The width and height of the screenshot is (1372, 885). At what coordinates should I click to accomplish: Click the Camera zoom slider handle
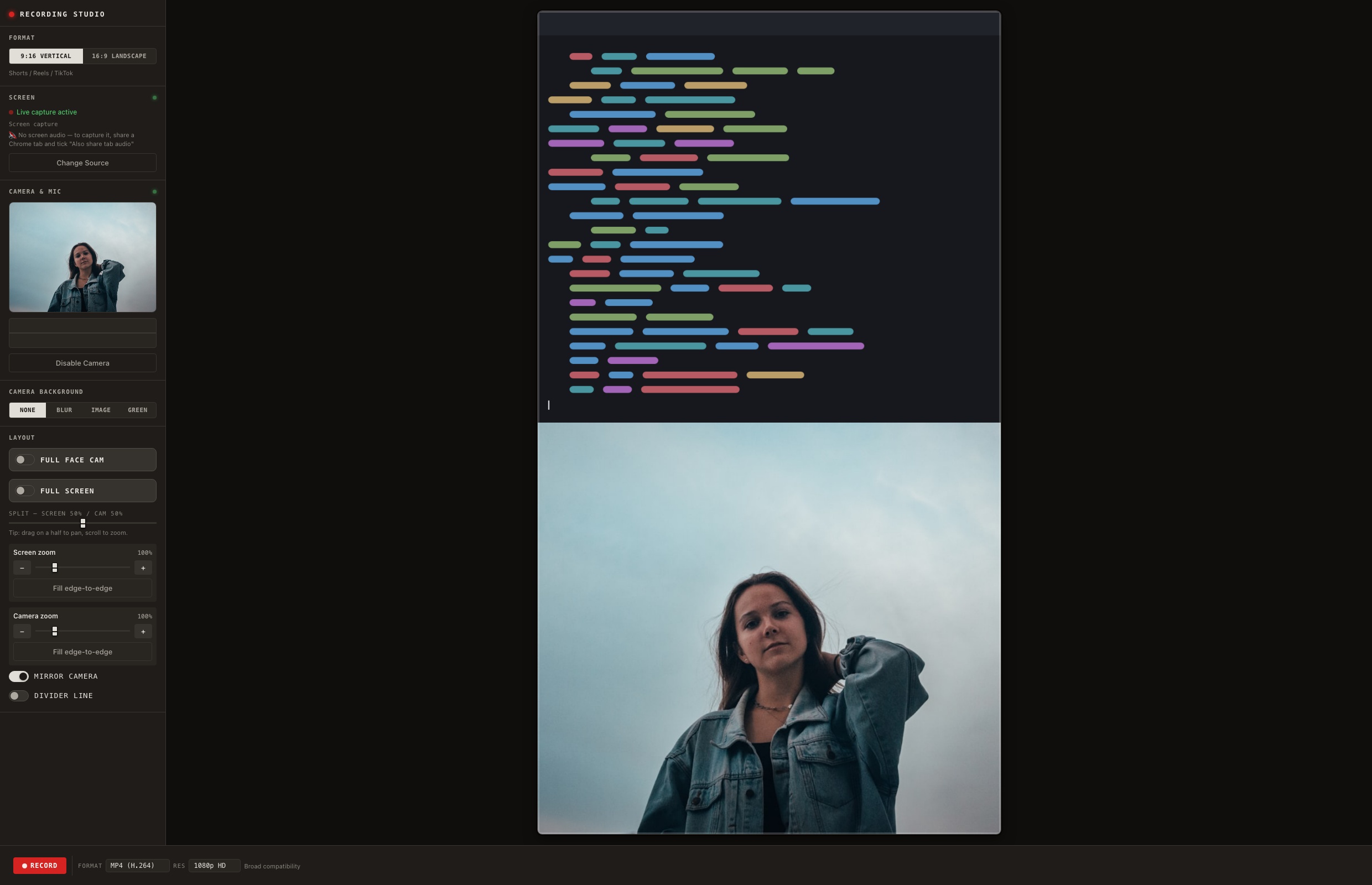55,631
